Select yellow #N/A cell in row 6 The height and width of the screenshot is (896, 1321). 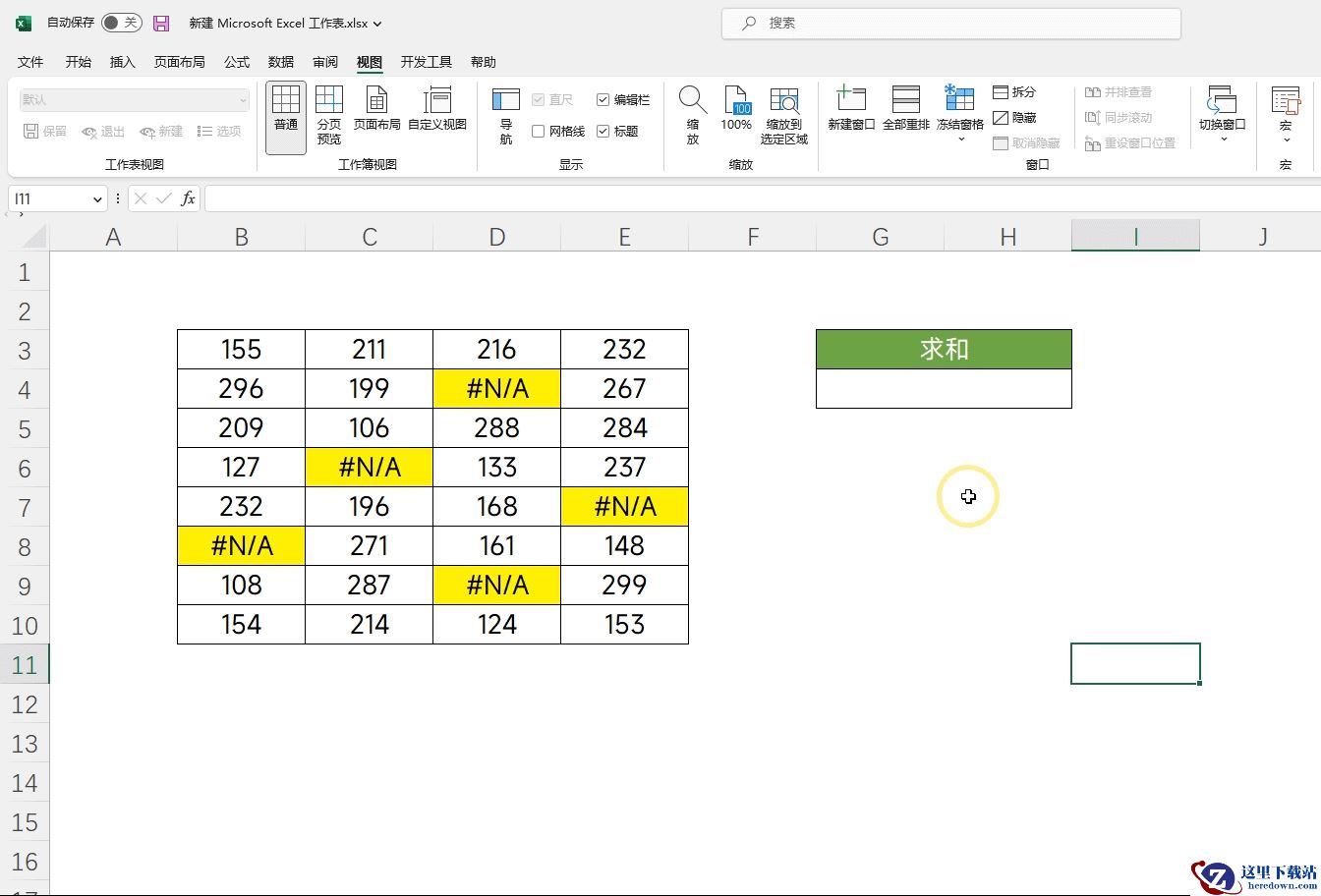(x=370, y=468)
